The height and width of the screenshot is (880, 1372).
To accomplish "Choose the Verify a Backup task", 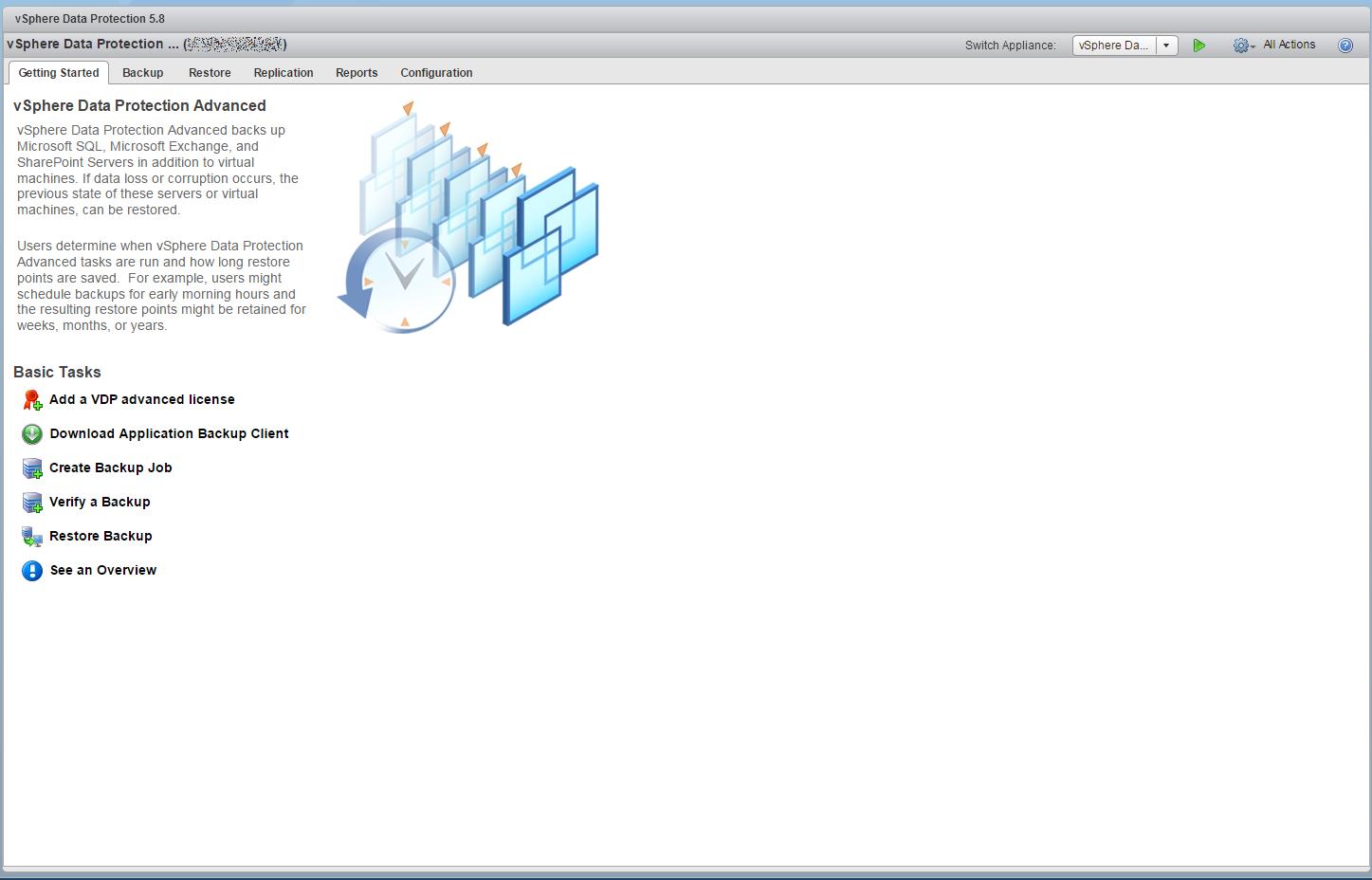I will (x=100, y=503).
